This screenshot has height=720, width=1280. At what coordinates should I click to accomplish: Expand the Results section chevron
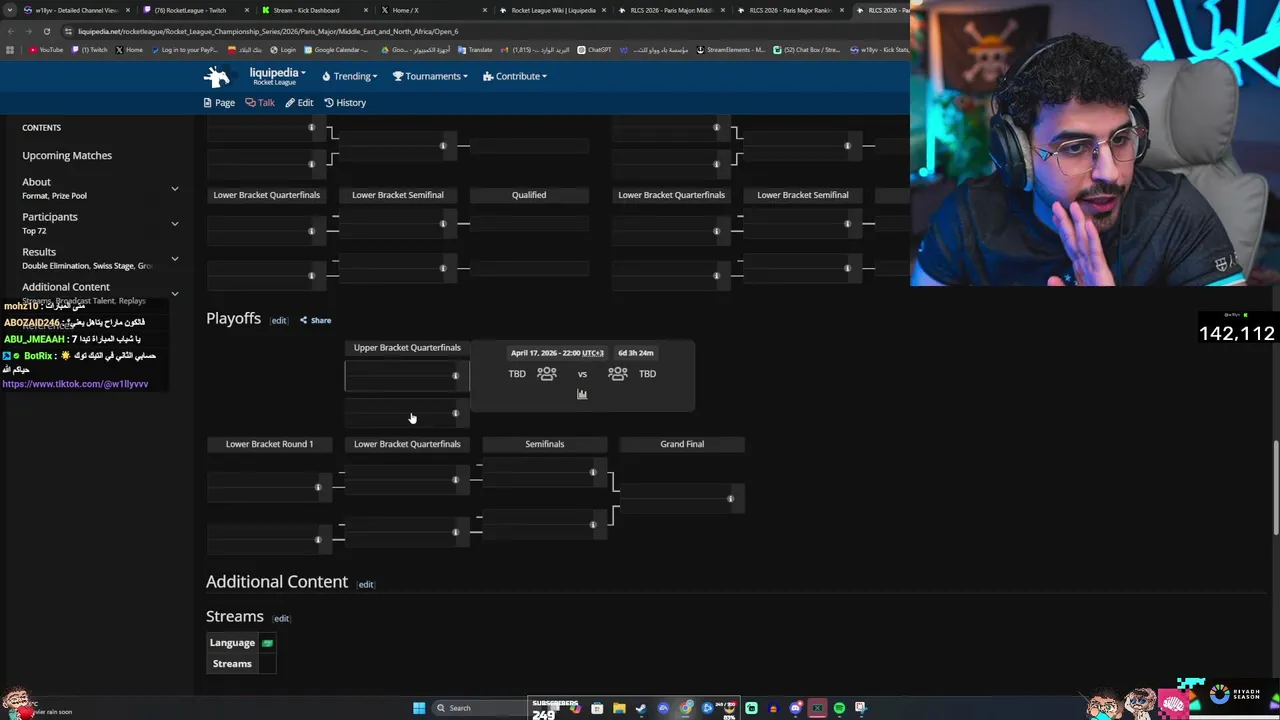coord(175,258)
